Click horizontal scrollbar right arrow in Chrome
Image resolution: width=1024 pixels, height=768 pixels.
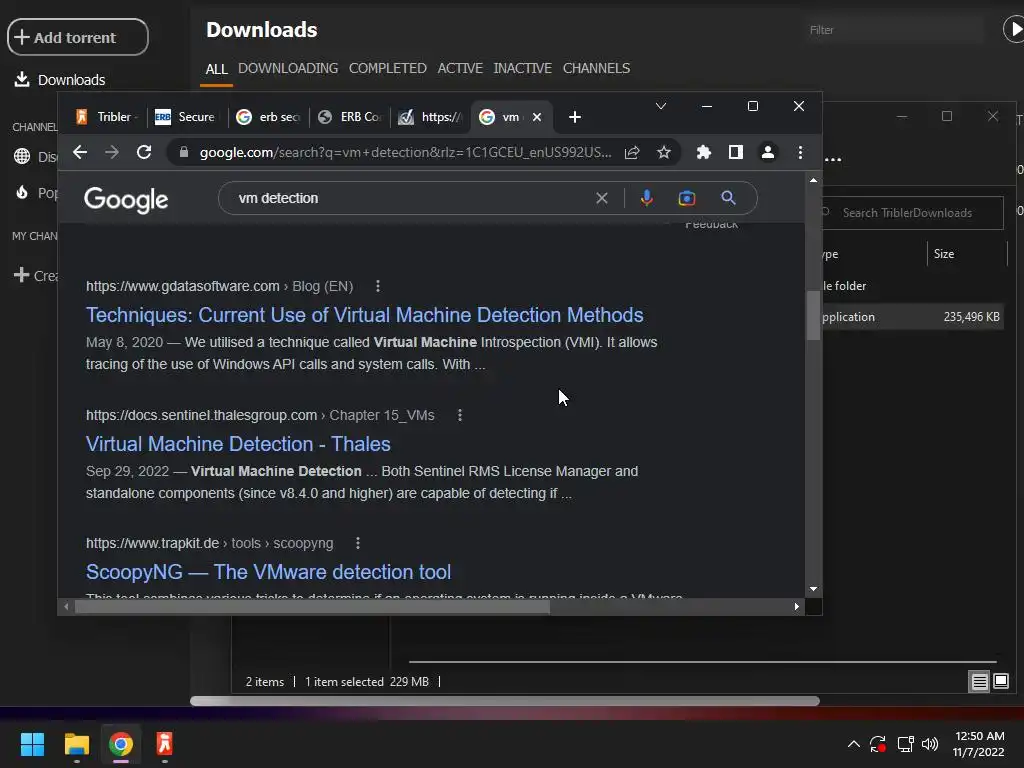tap(797, 607)
